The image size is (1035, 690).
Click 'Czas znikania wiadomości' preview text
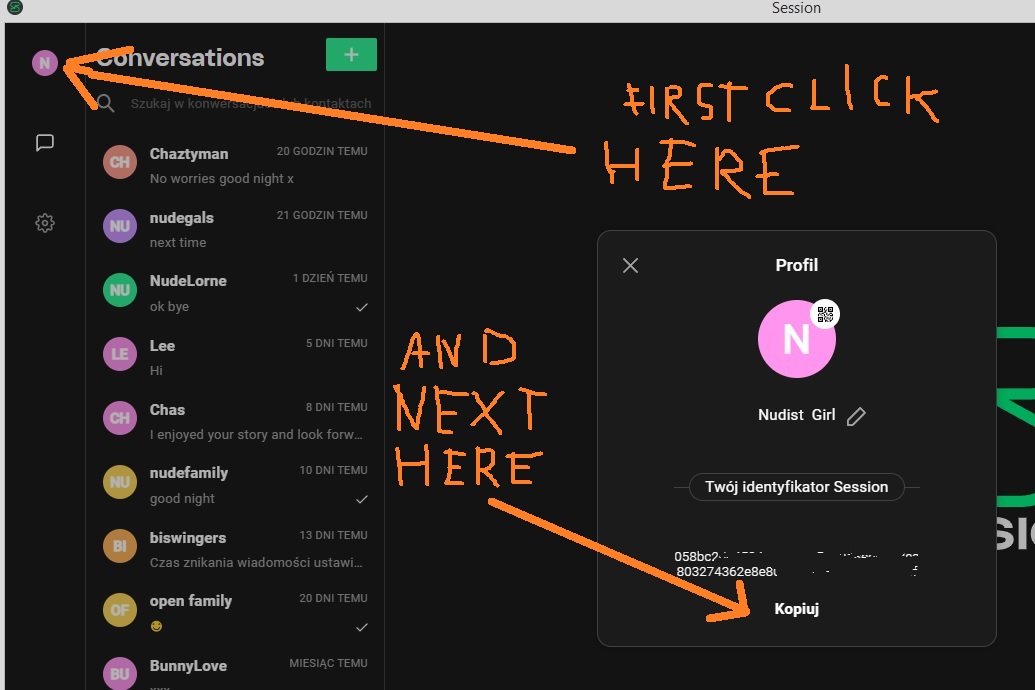point(256,563)
